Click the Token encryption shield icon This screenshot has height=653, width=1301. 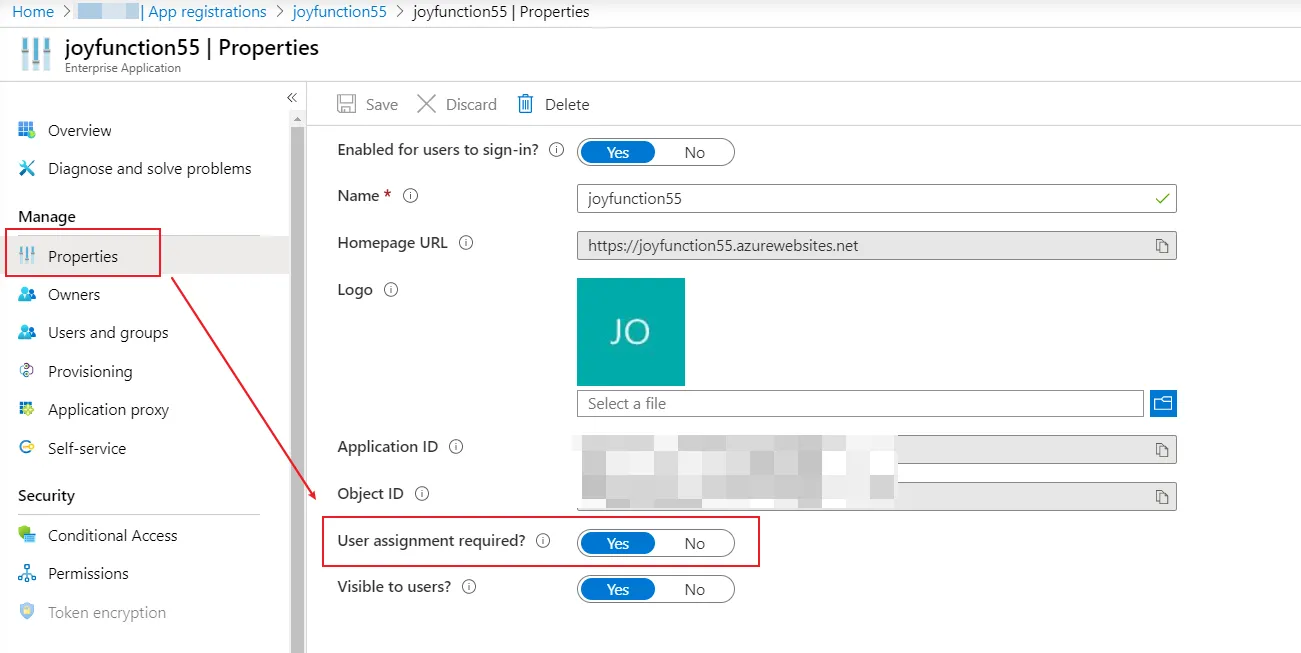pos(27,612)
